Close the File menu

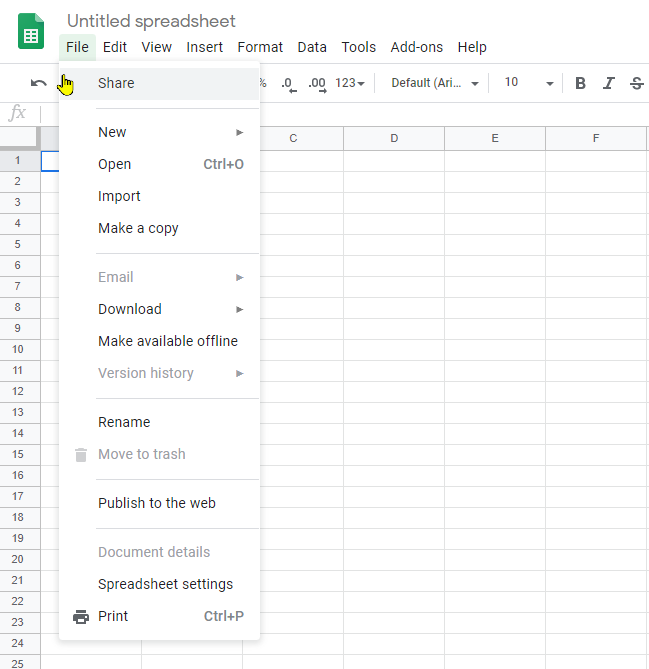tap(77, 47)
